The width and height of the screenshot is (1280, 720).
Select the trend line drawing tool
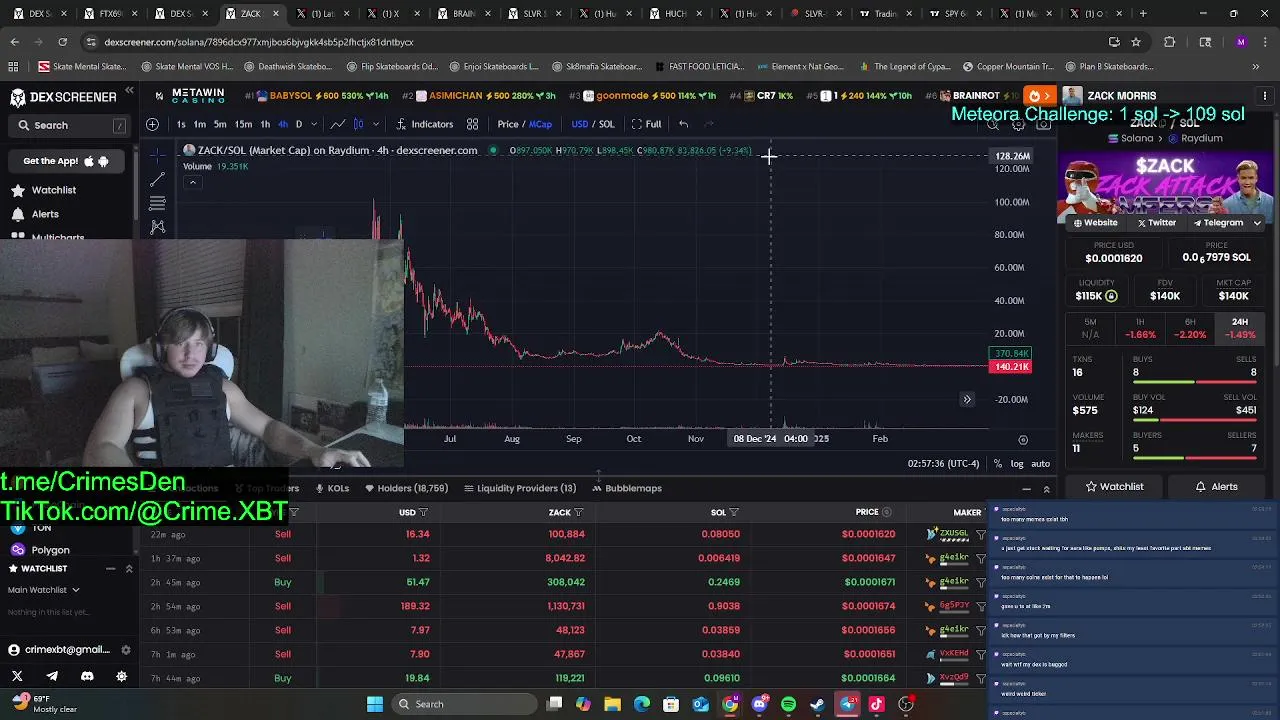[157, 179]
